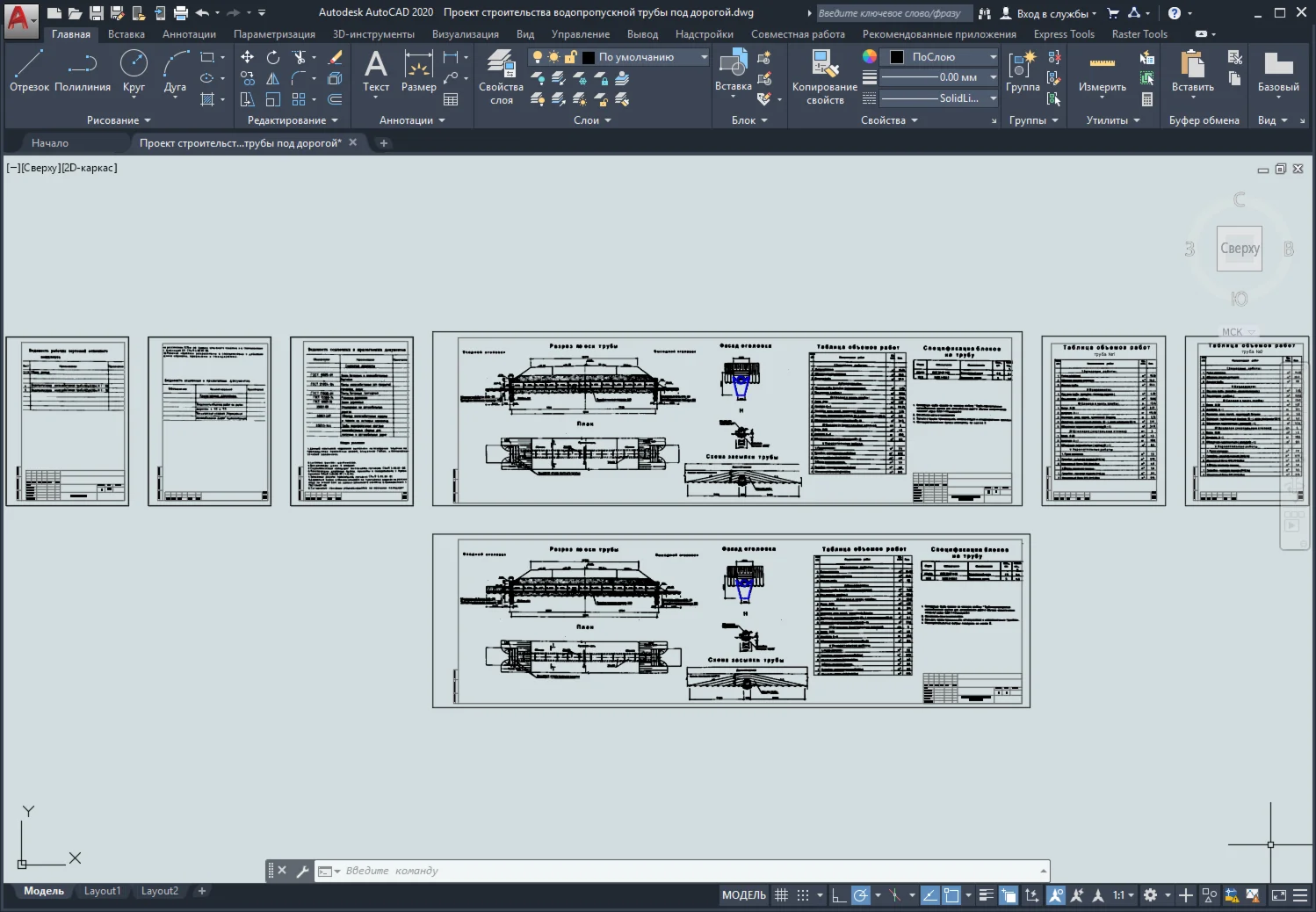Toggle 2D object snap in status bar

(x=951, y=895)
